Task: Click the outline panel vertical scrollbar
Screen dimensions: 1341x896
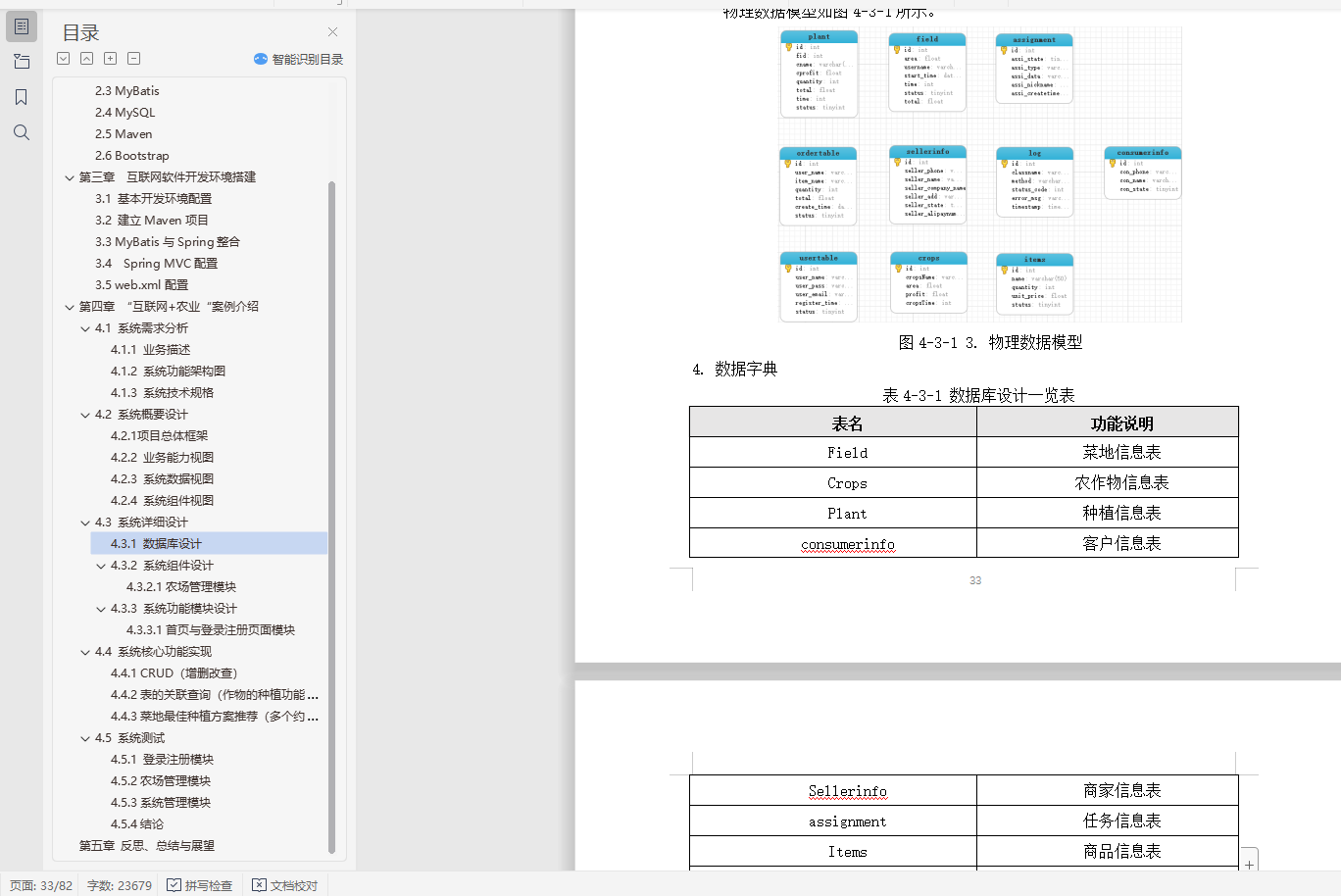Action: click(x=331, y=518)
